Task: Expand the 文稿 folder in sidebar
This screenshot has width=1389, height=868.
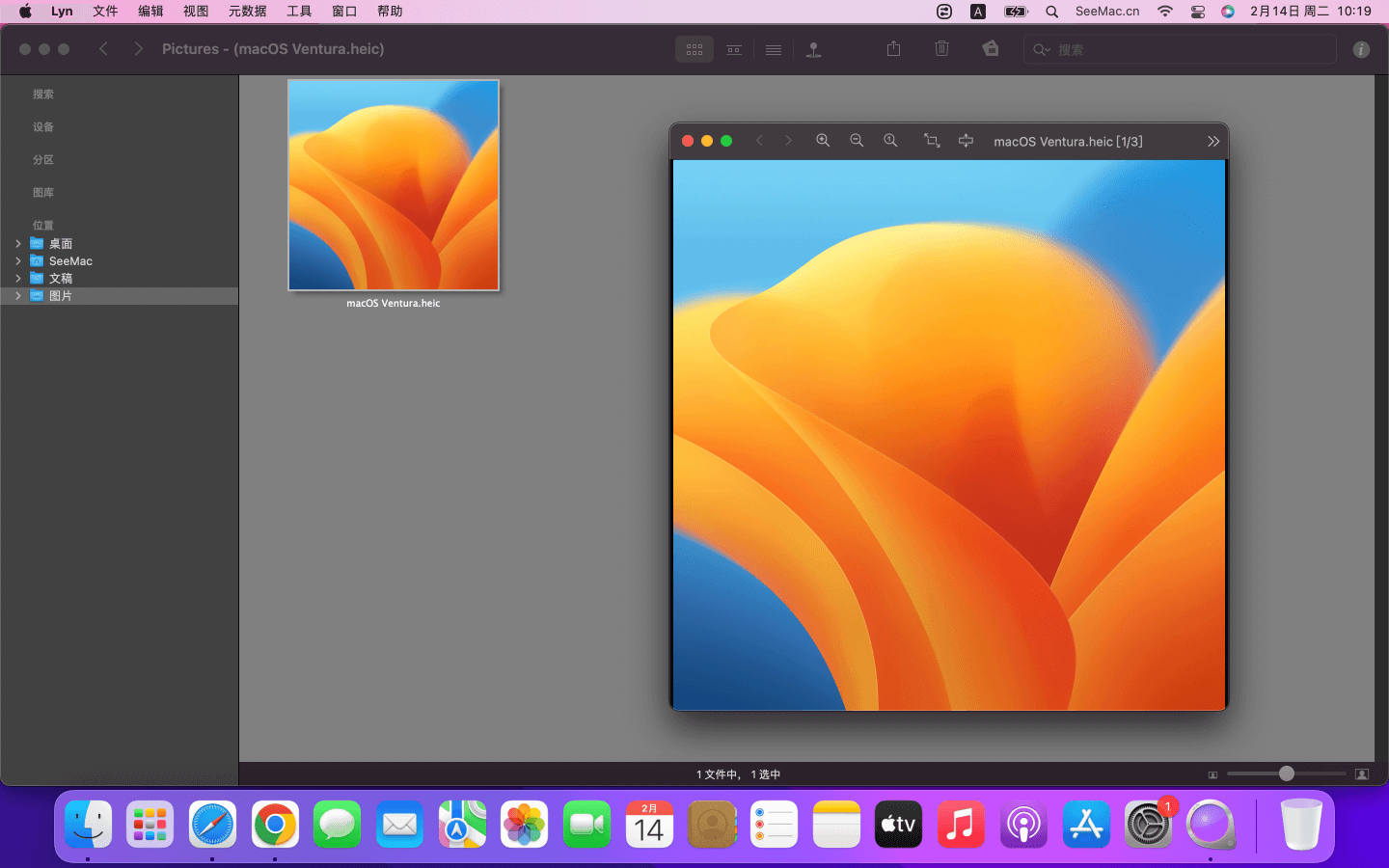Action: (x=18, y=279)
